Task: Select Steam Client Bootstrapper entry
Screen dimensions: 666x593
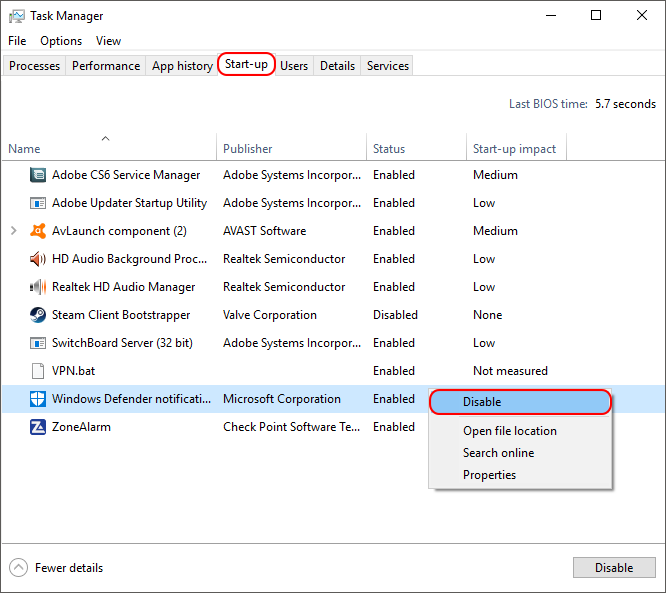Action: pos(333,315)
